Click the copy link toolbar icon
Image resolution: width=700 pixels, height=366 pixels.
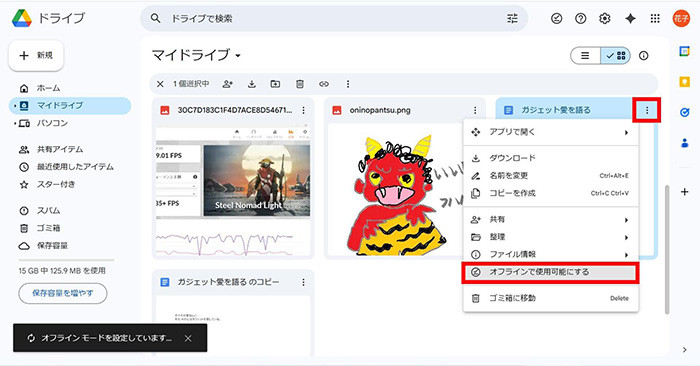click(324, 84)
